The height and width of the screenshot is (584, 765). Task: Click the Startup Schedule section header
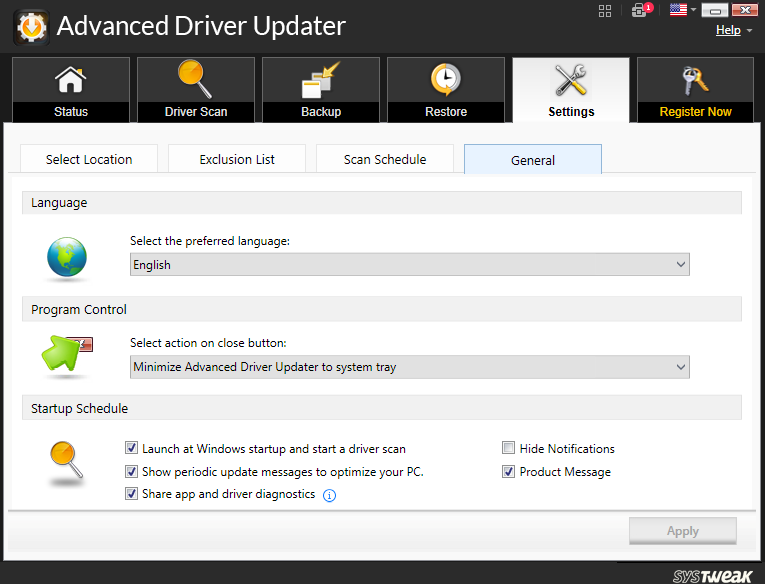[382, 408]
